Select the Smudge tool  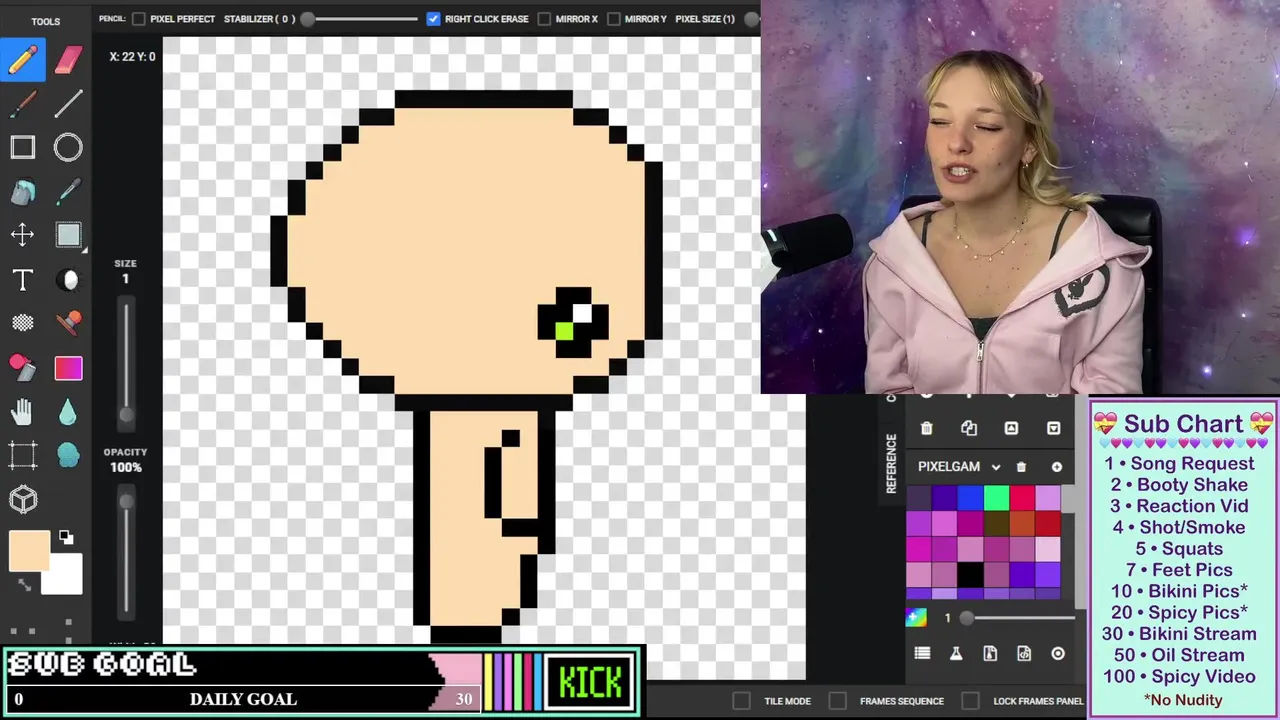pos(68,455)
